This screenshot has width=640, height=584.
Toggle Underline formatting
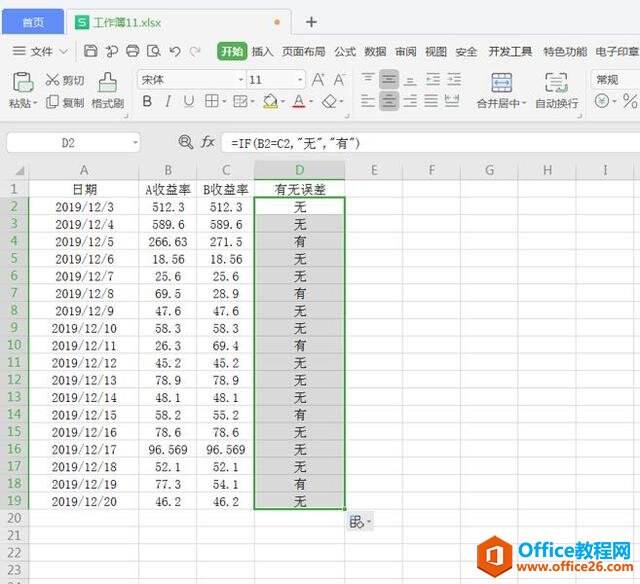[x=189, y=101]
